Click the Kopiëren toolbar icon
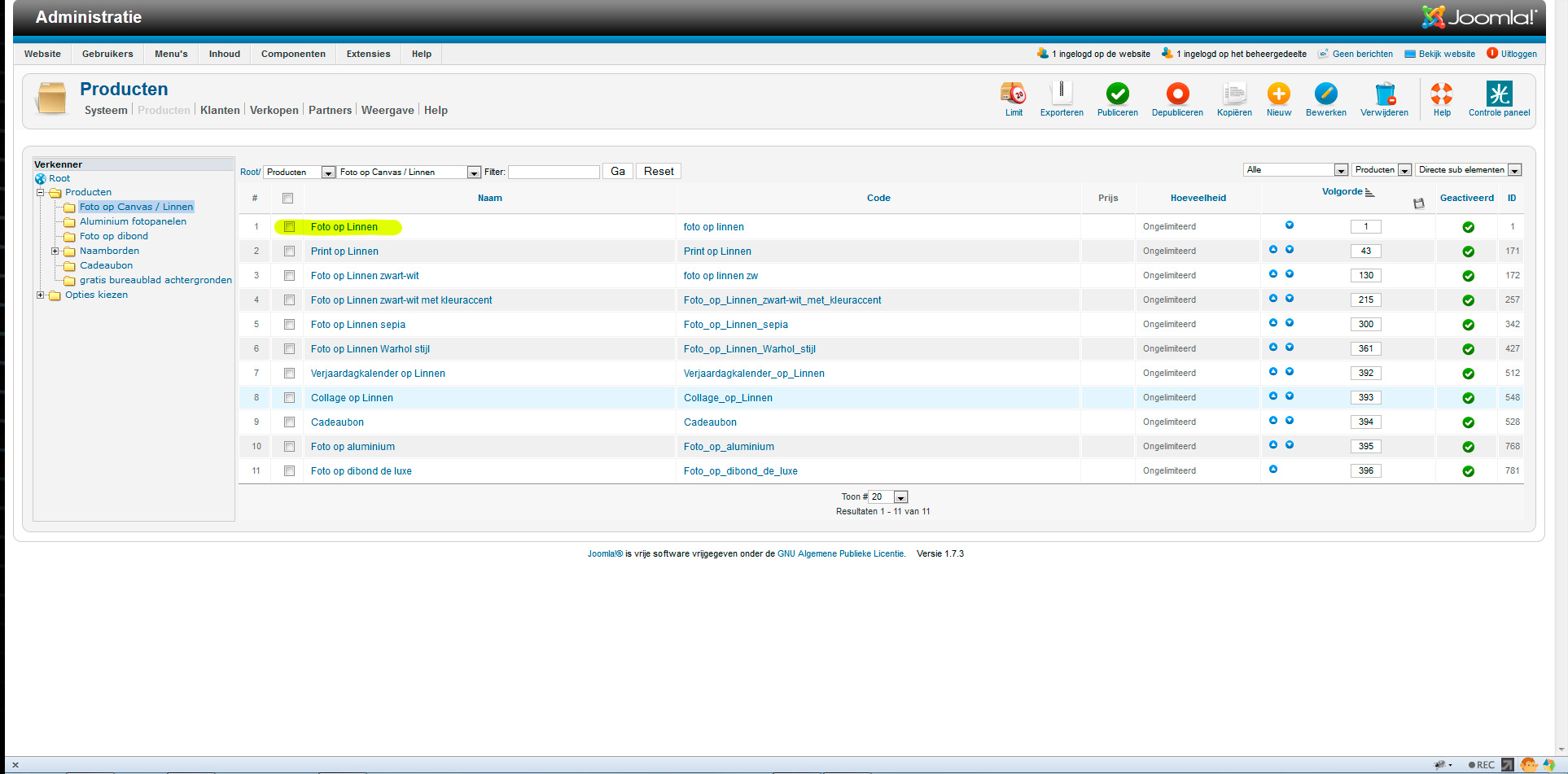Screen dimensions: 1568x774 pyautogui.click(x=1234, y=94)
